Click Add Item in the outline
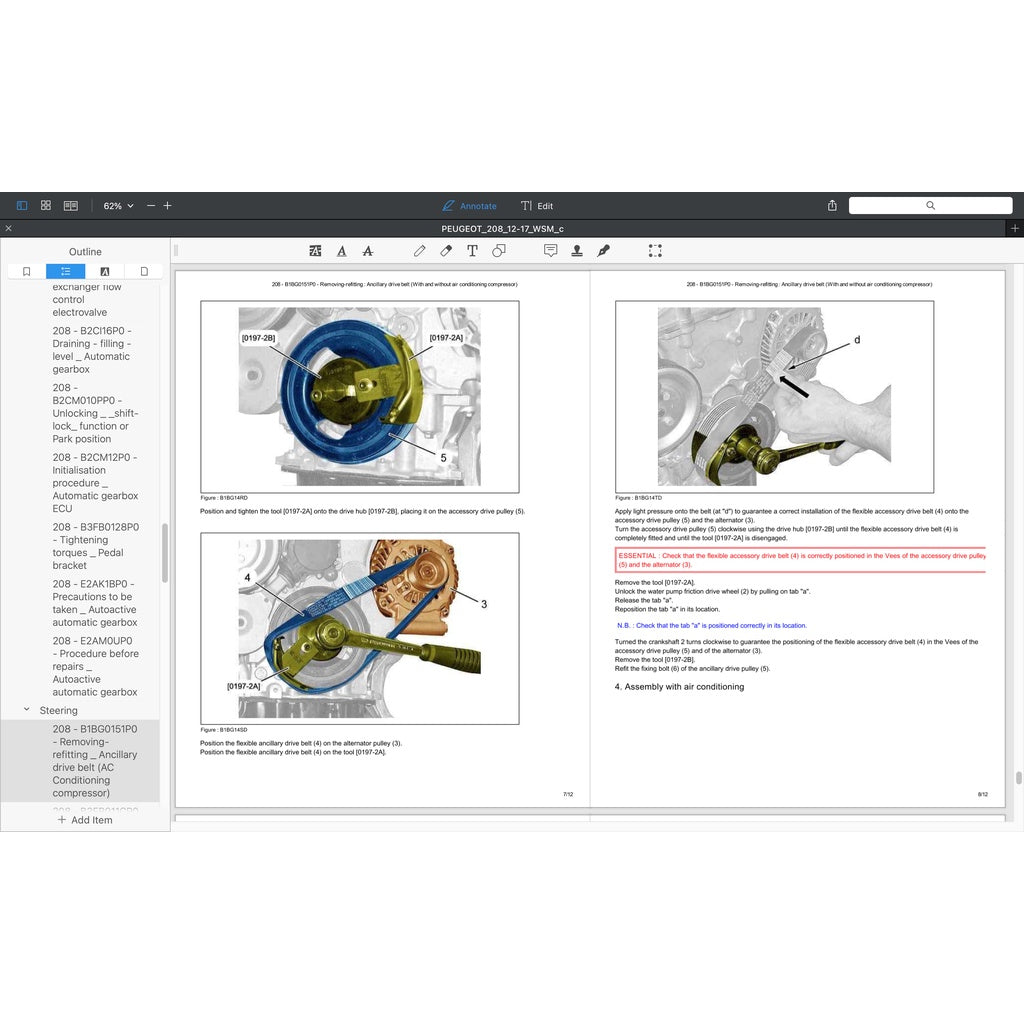Viewport: 1024px width, 1024px height. click(x=85, y=820)
